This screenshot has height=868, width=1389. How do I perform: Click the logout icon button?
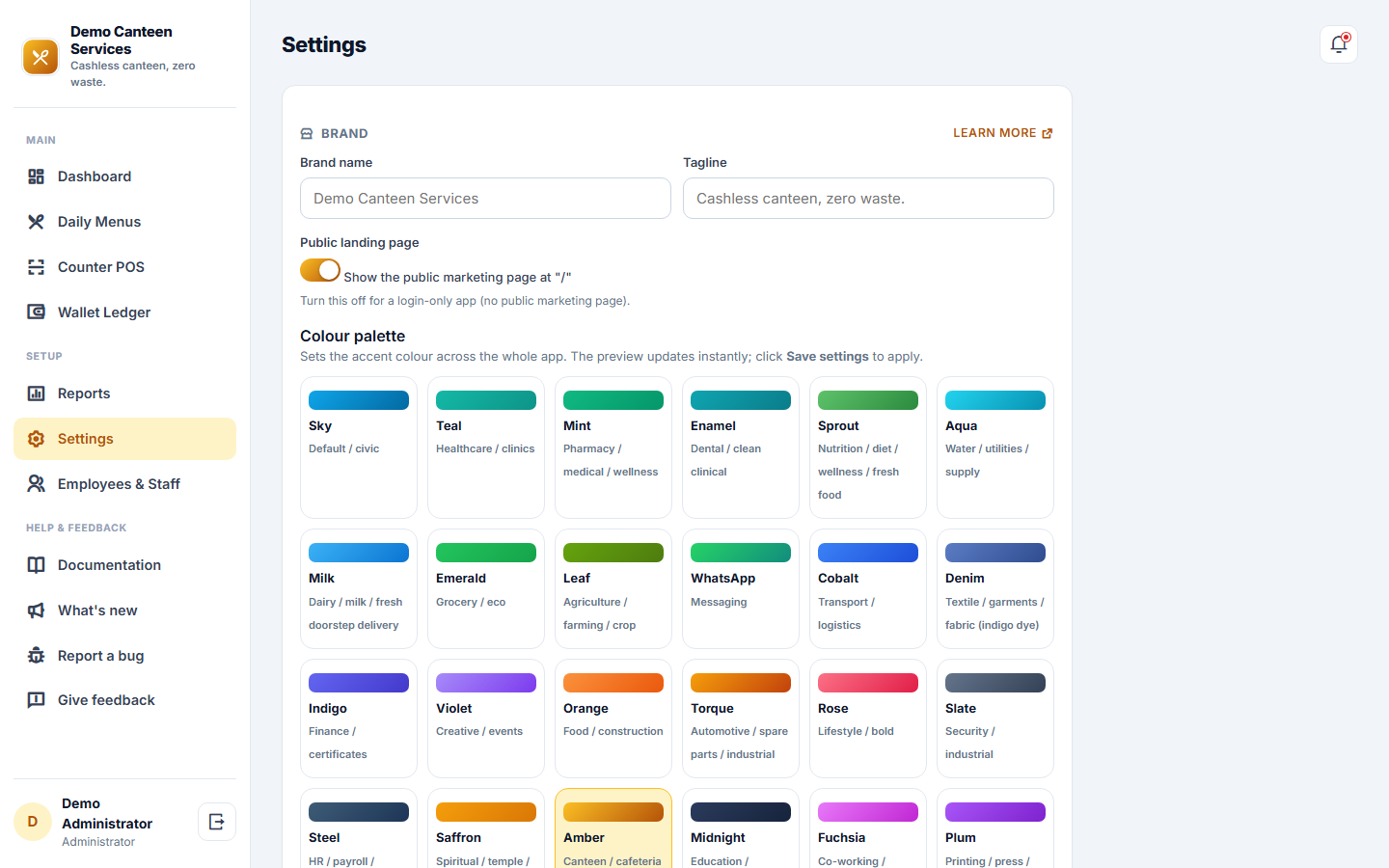tap(217, 822)
